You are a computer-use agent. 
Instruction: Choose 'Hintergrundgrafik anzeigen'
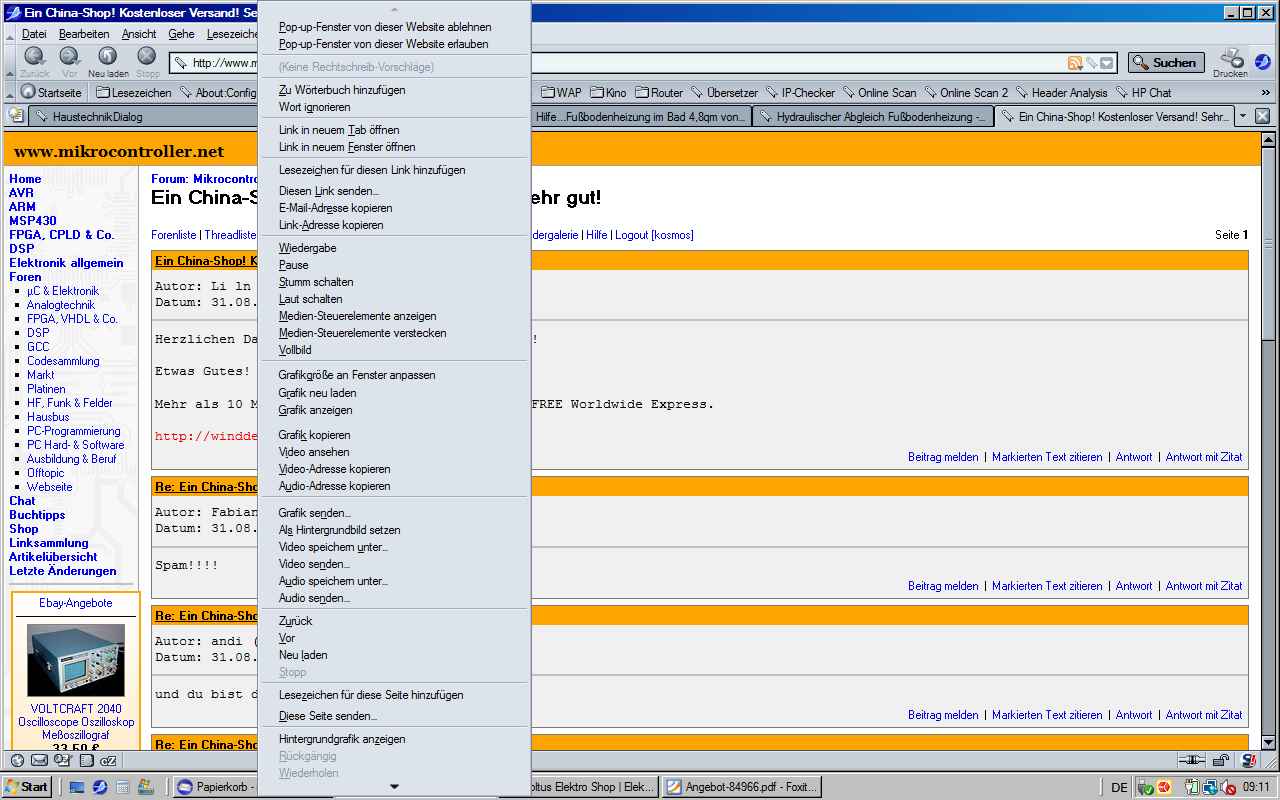(x=394, y=739)
